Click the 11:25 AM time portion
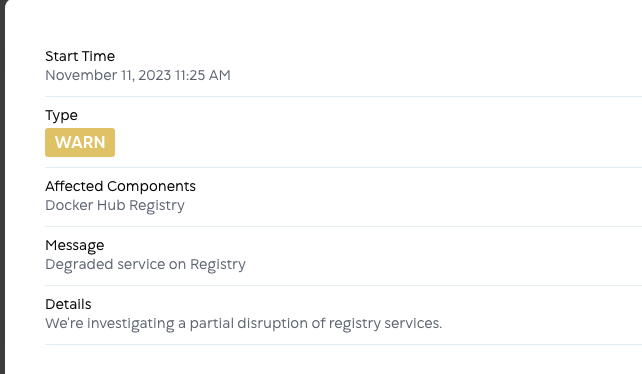 pyautogui.click(x=203, y=75)
